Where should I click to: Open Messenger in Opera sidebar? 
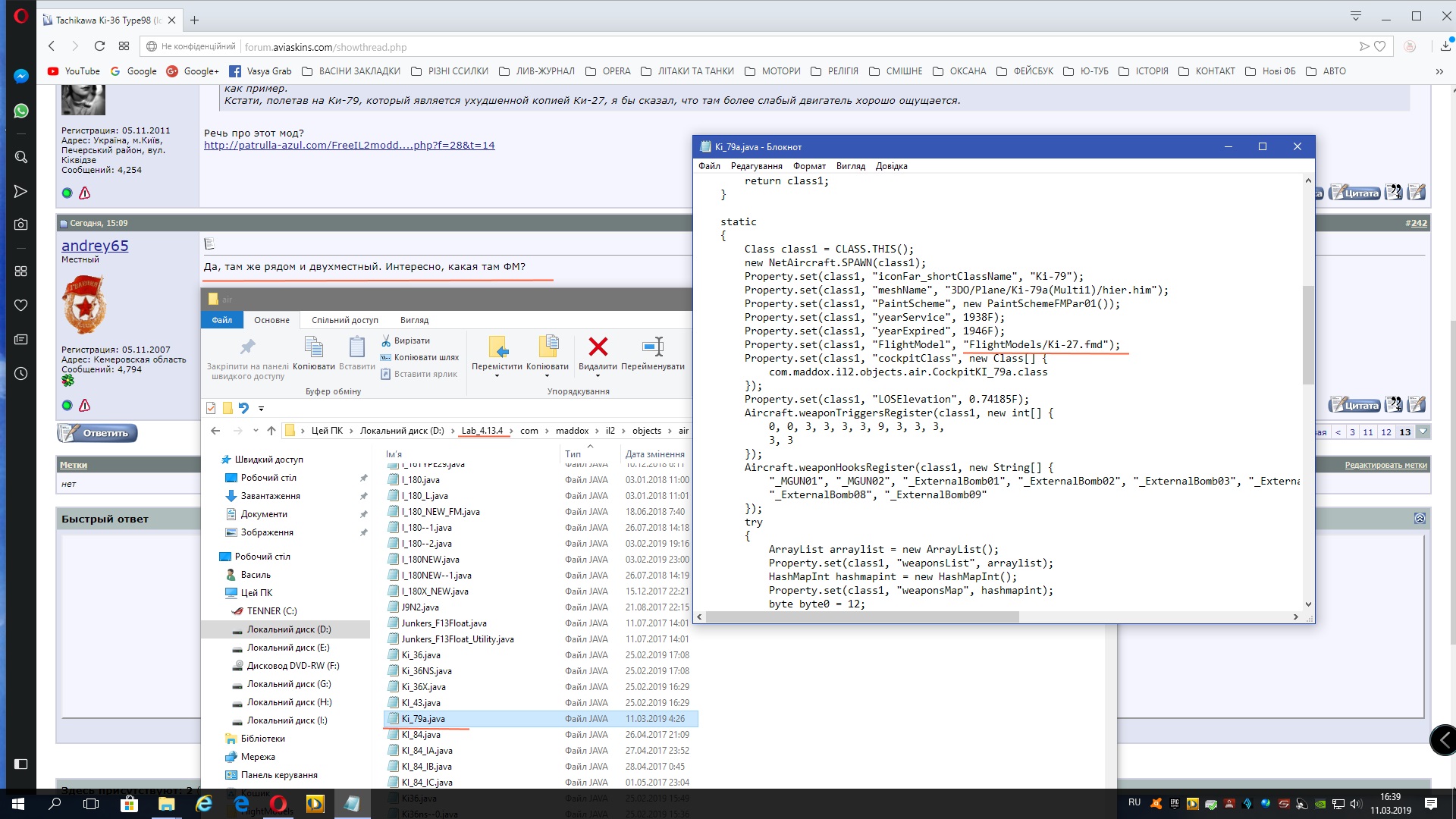20,76
